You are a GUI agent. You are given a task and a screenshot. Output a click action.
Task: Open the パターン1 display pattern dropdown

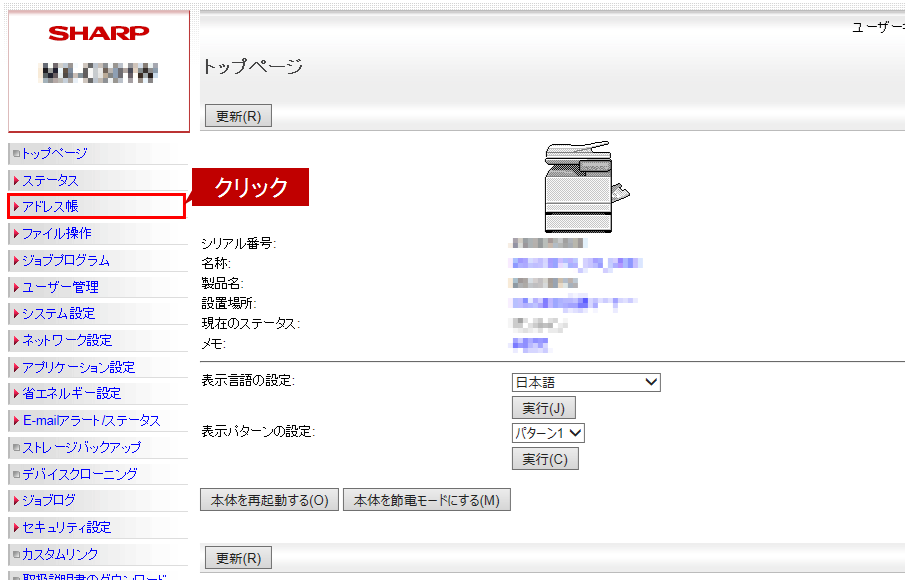pos(548,433)
